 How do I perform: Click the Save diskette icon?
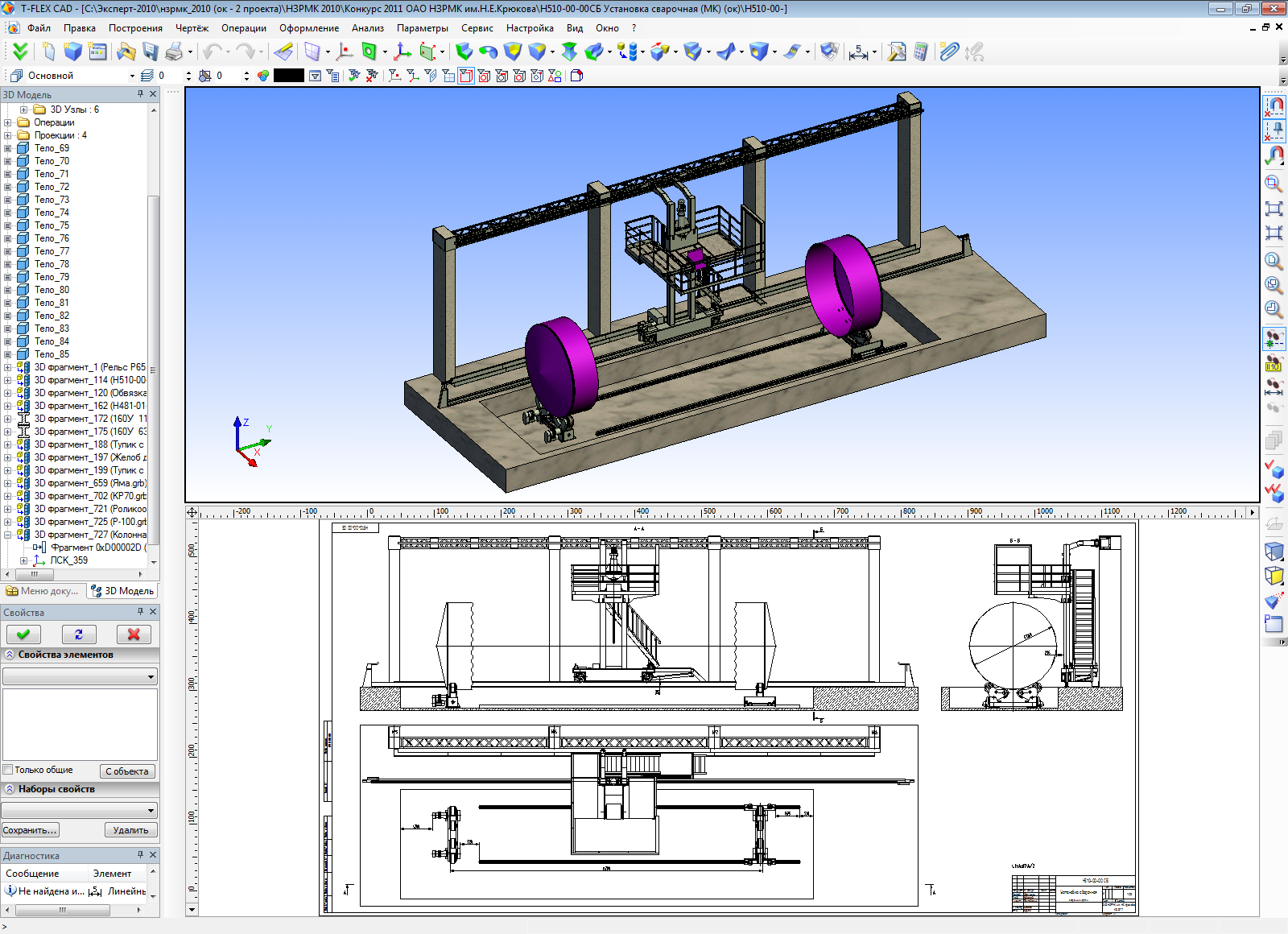coord(151,52)
